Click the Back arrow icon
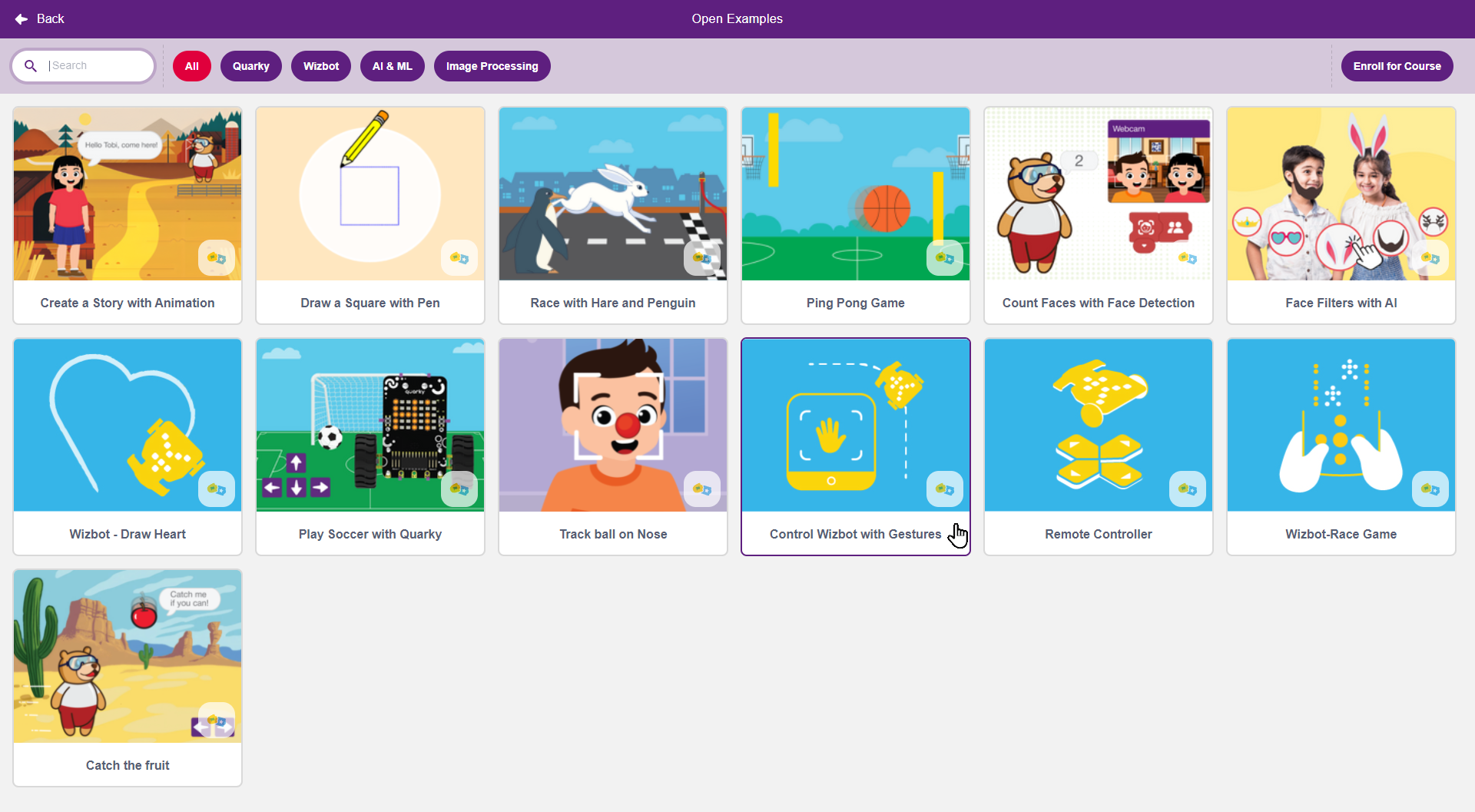This screenshot has width=1475, height=812. pos(22,19)
